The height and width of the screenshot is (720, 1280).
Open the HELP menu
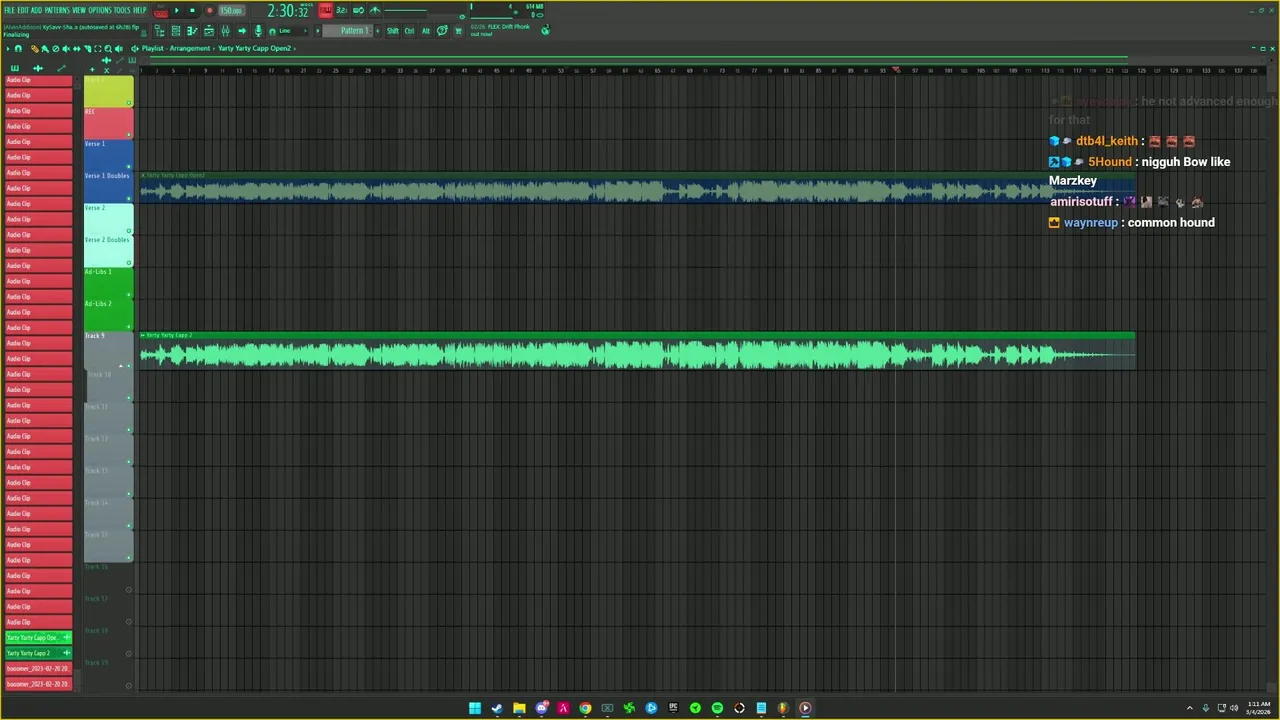[x=139, y=10]
